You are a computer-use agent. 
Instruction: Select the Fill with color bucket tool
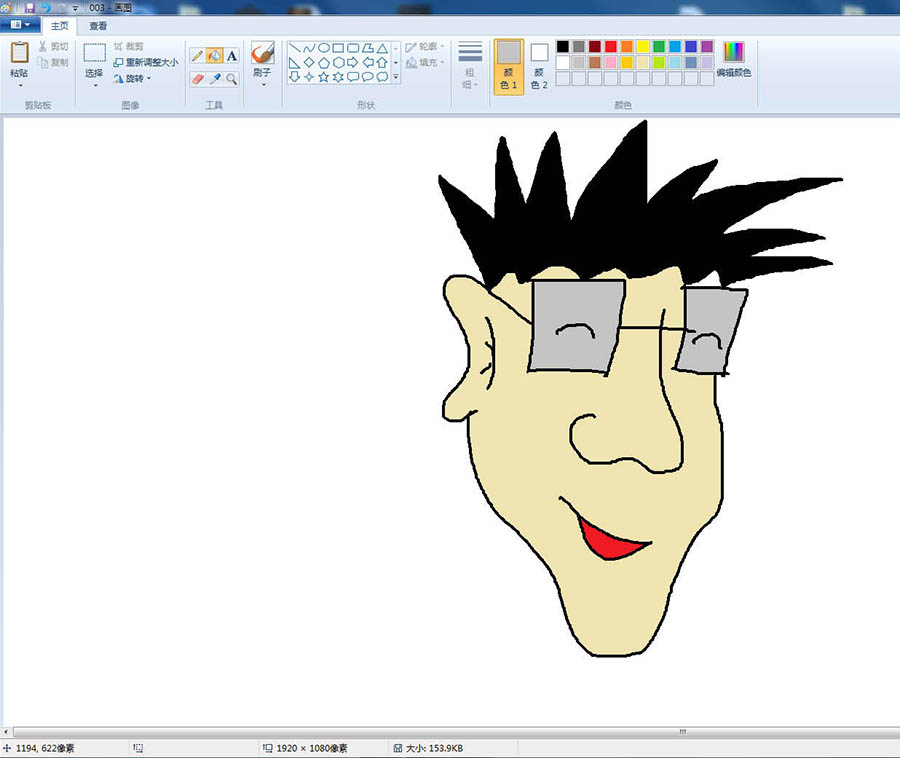pyautogui.click(x=215, y=56)
